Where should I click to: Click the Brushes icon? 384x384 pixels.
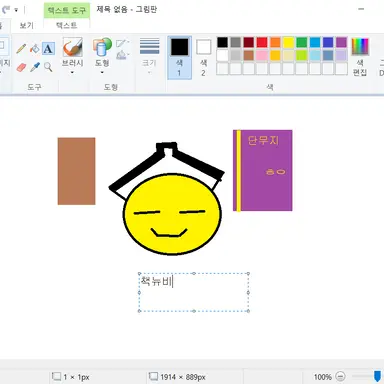[72, 47]
